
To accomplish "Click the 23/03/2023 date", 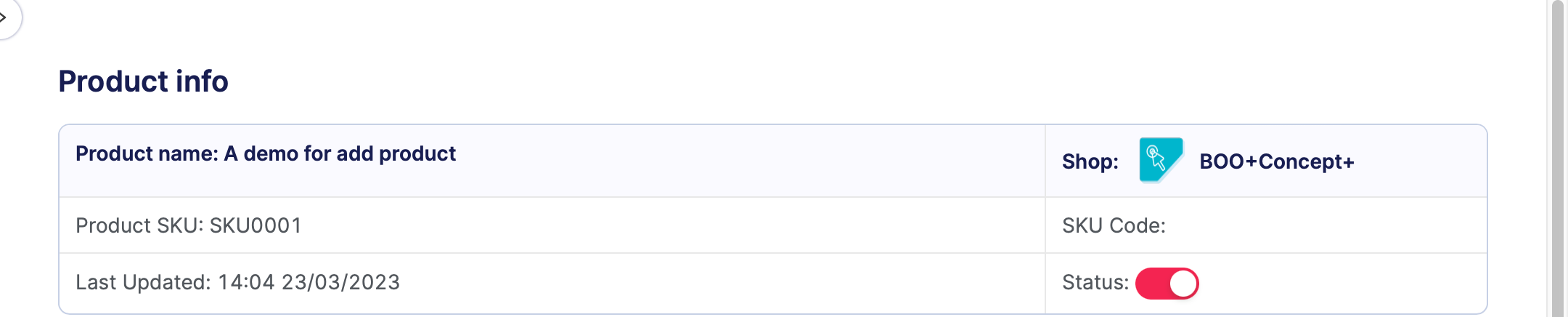I will (x=340, y=282).
